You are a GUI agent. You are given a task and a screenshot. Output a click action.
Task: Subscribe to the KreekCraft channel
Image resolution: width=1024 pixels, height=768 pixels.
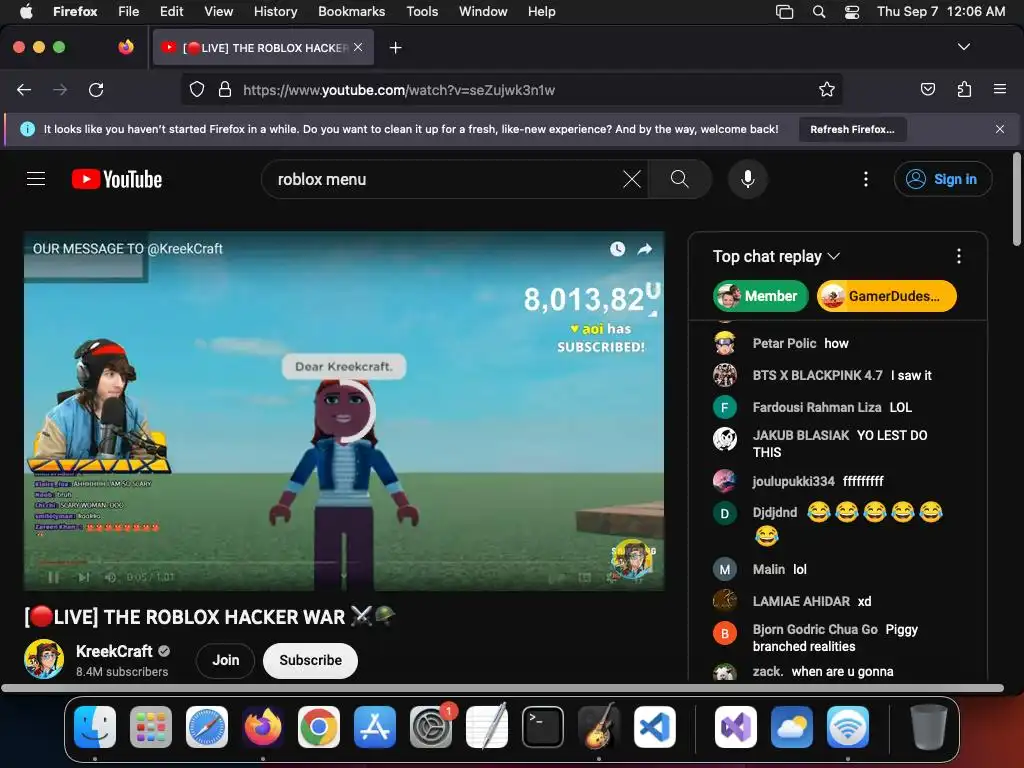[310, 660]
